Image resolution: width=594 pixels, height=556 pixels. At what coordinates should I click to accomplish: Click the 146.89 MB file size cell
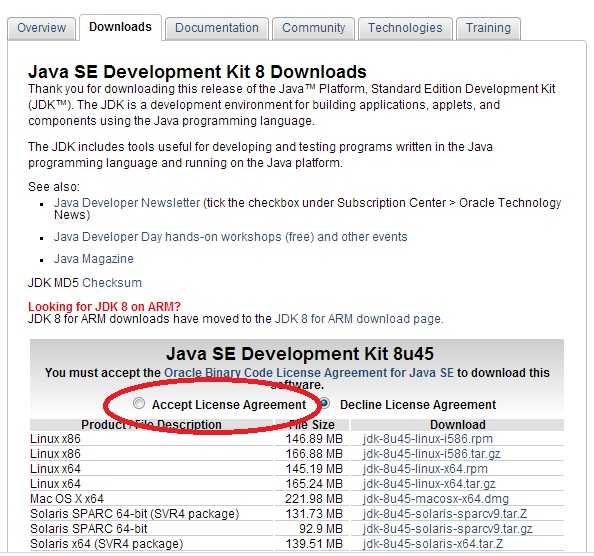point(314,439)
